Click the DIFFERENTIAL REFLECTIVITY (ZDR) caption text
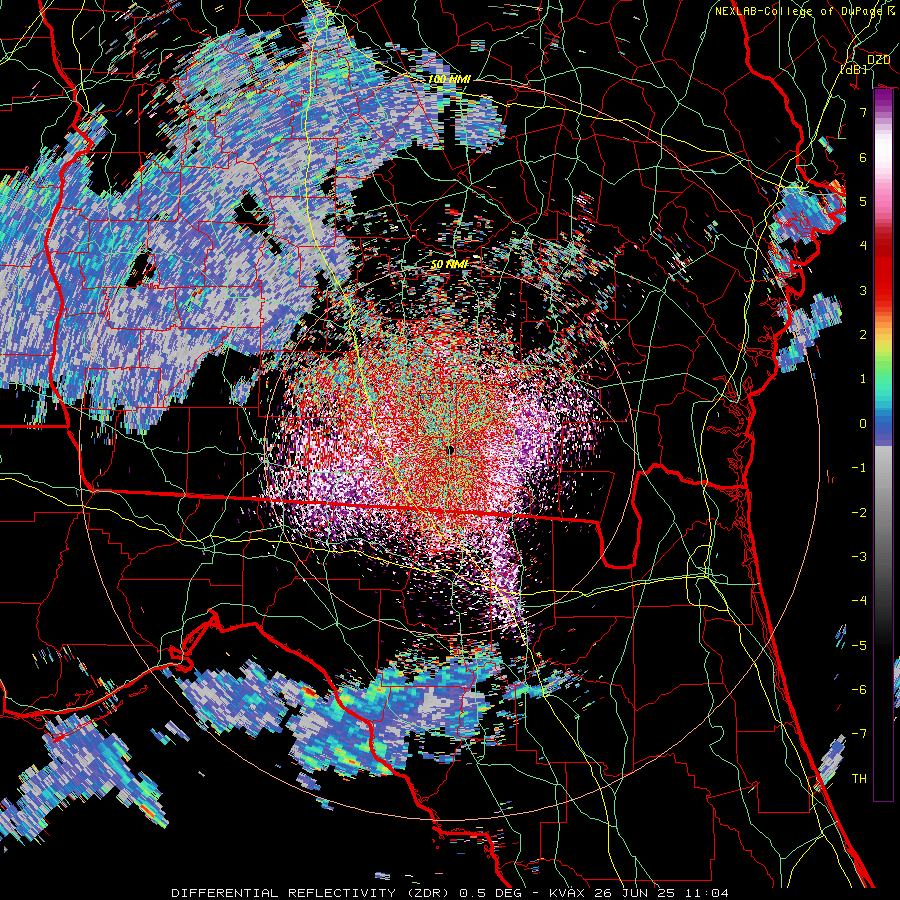900x900 pixels. [309, 893]
